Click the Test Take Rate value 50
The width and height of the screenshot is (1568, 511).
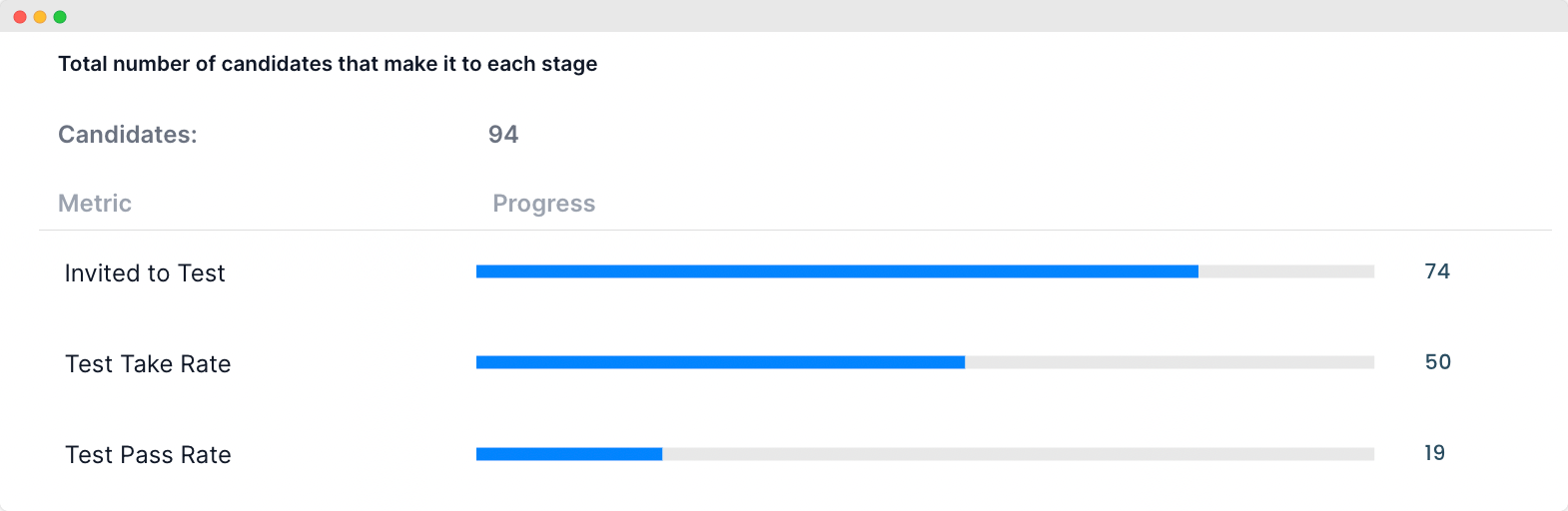(x=1438, y=362)
